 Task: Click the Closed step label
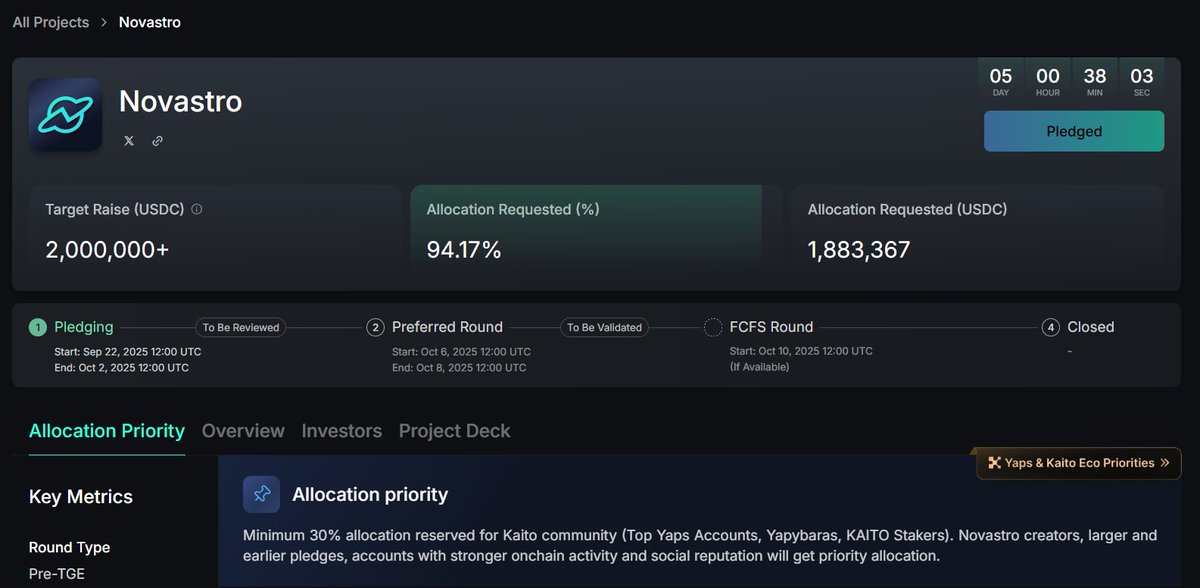pos(1091,327)
